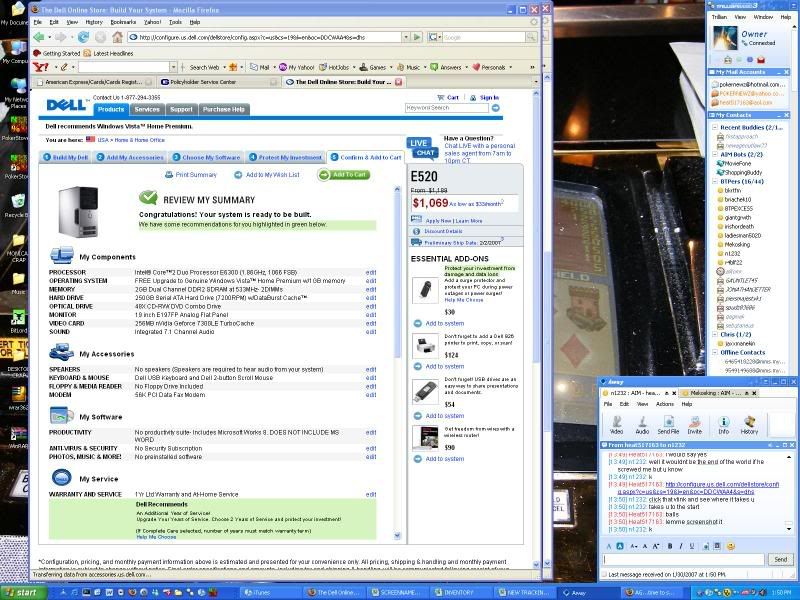Image resolution: width=800 pixels, height=600 pixels.
Task: Click the red envelope icon in Trillian
Action: pyautogui.click(x=761, y=60)
